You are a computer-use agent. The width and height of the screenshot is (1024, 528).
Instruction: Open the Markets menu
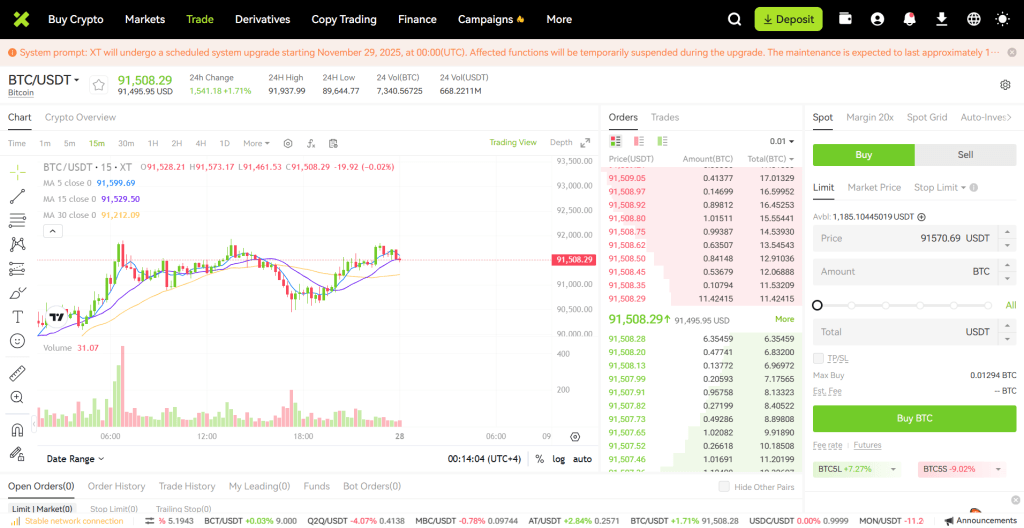(x=145, y=20)
